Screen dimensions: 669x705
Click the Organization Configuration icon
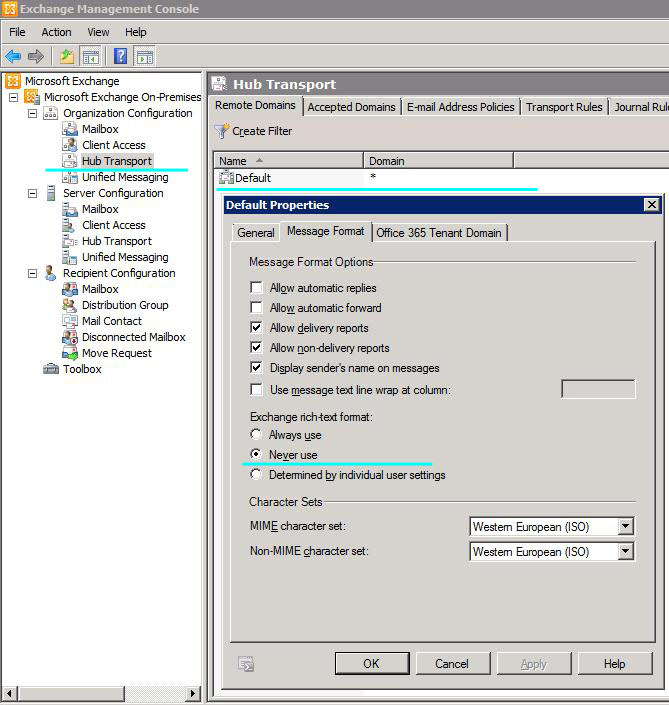coord(50,113)
